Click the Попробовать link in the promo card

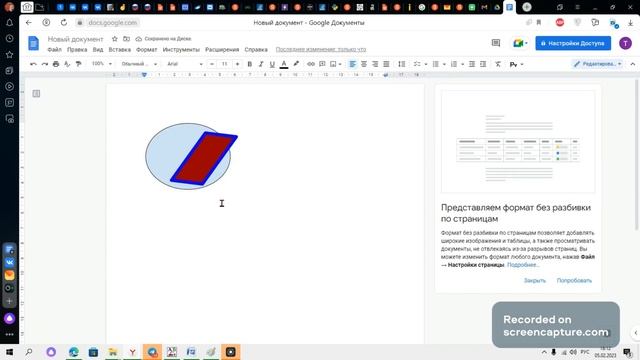pos(574,280)
